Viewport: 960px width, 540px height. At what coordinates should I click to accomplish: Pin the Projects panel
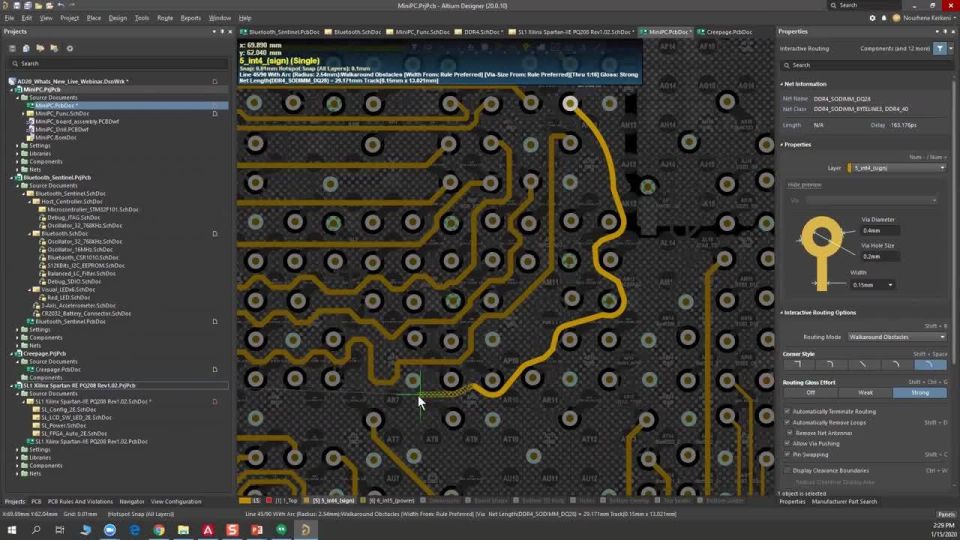click(x=222, y=31)
